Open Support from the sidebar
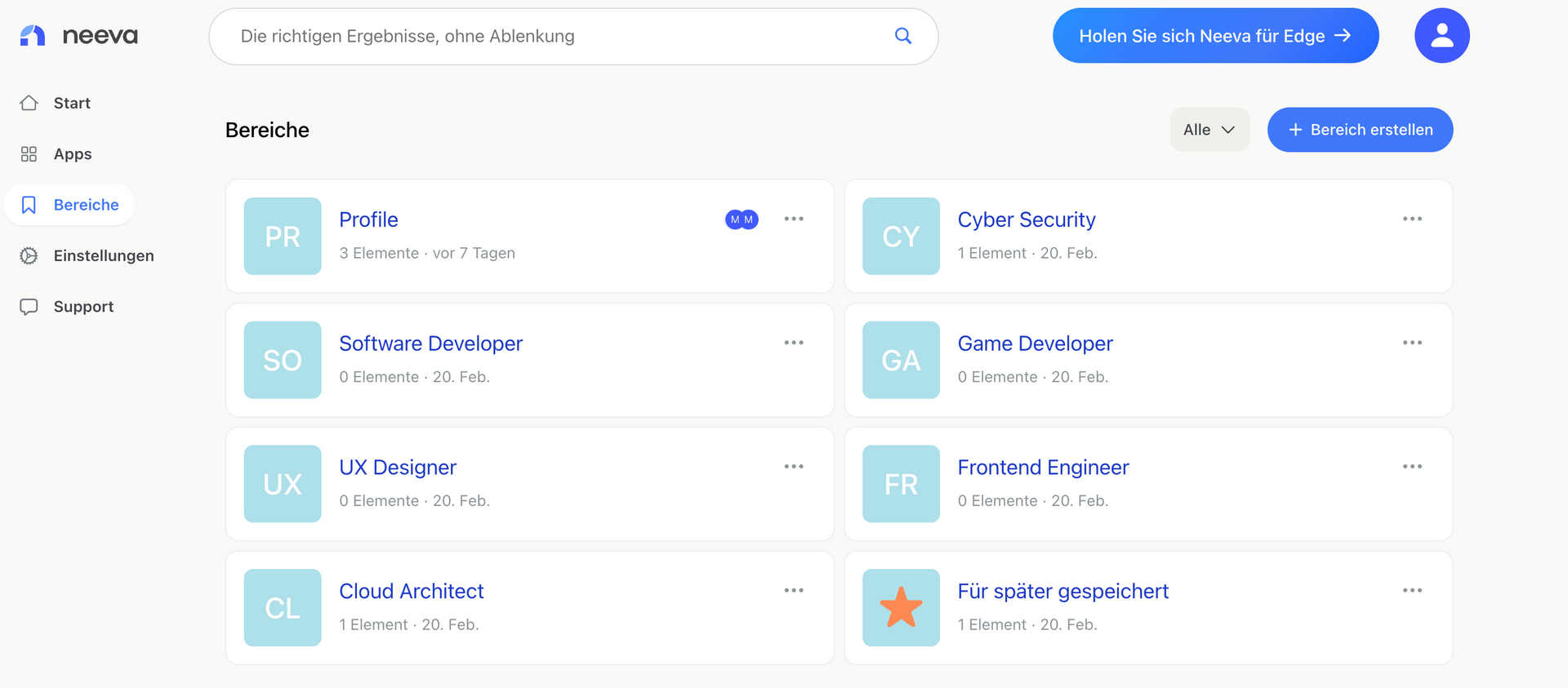 point(83,307)
